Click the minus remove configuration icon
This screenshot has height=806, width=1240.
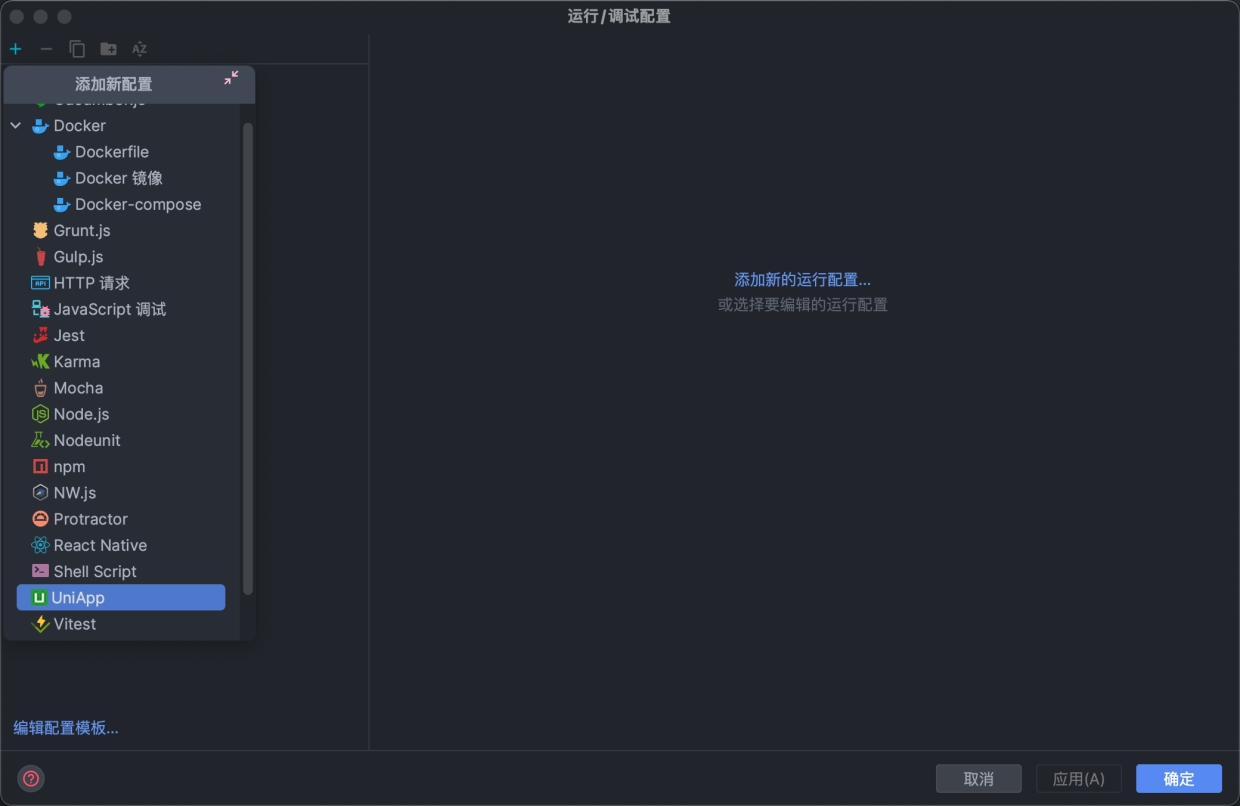click(46, 49)
